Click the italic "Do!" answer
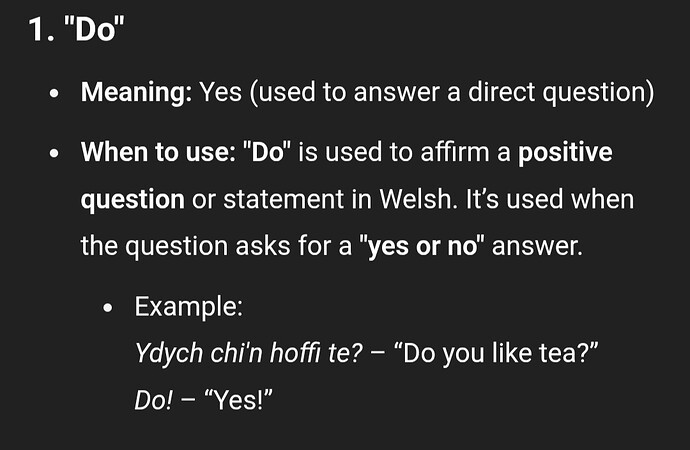The image size is (690, 450). pyautogui.click(x=154, y=400)
